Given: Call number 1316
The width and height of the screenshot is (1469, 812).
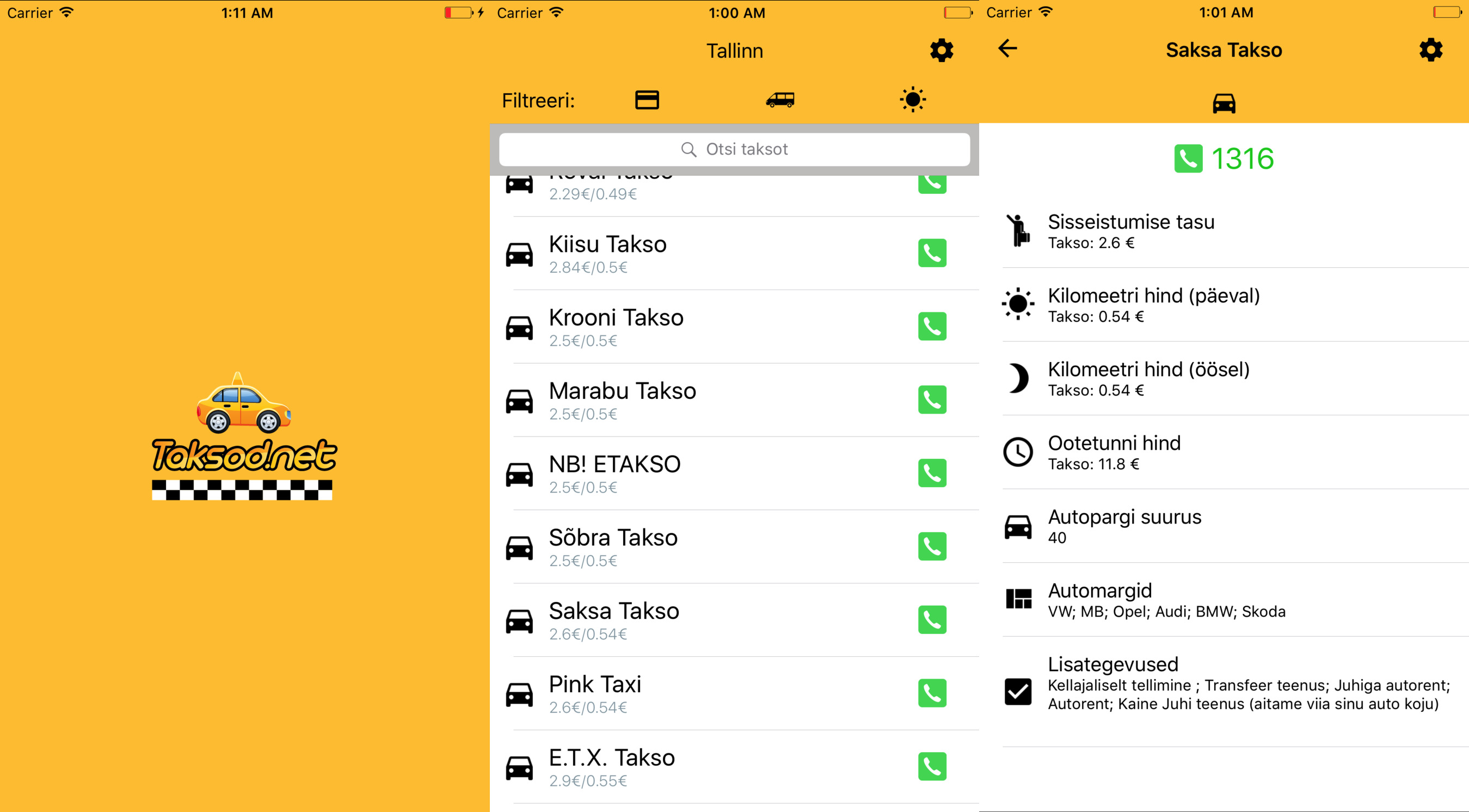Looking at the screenshot, I should click(x=1224, y=158).
